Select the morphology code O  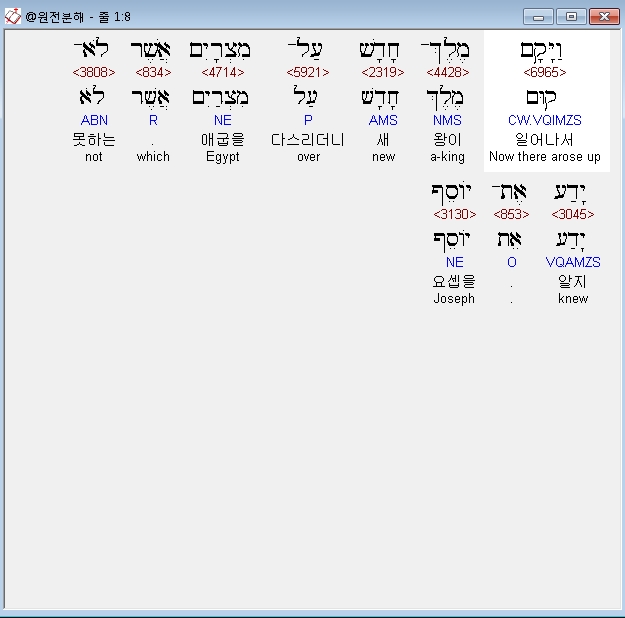click(512, 262)
